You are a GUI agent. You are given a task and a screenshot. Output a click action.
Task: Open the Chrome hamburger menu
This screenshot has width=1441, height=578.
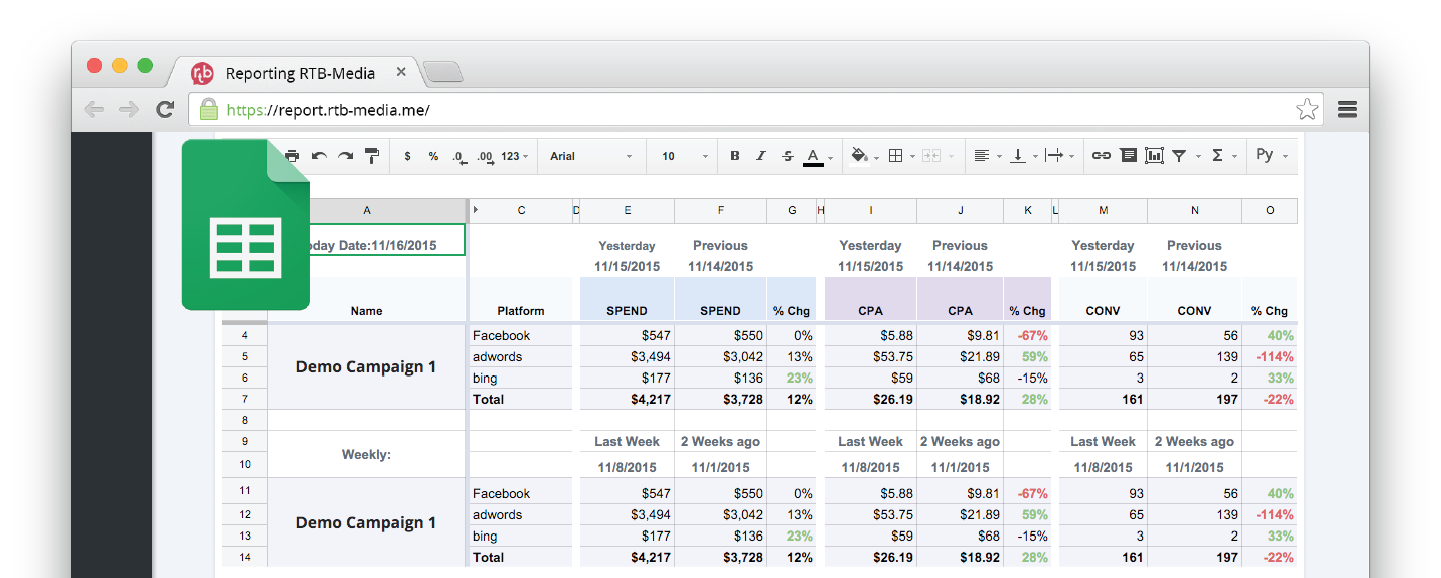[x=1347, y=110]
